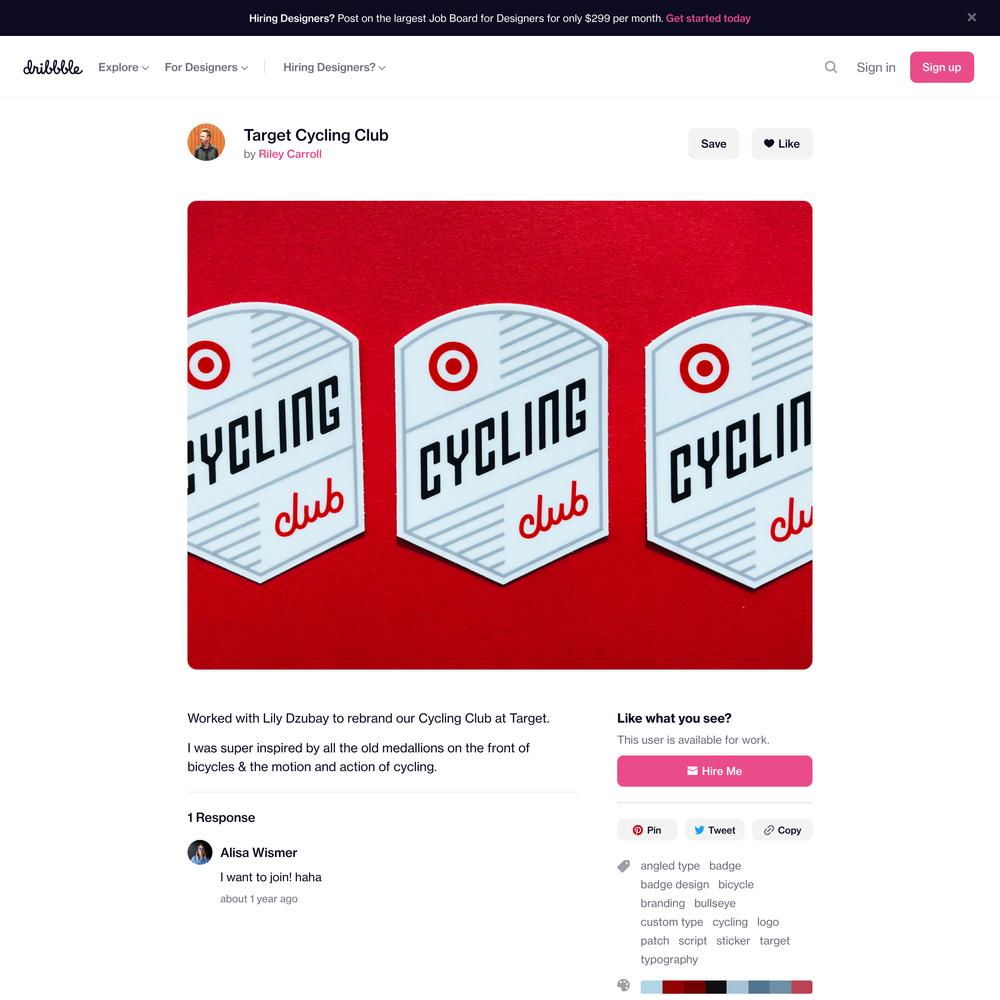
Task: Click the Sign up button
Action: click(941, 67)
